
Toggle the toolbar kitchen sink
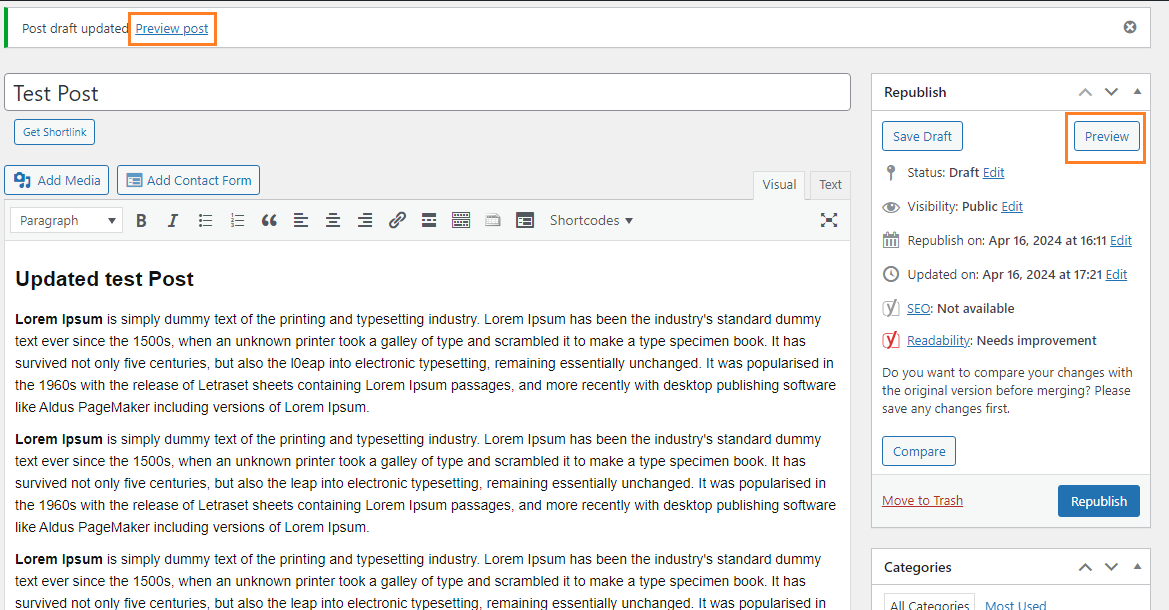coord(461,221)
